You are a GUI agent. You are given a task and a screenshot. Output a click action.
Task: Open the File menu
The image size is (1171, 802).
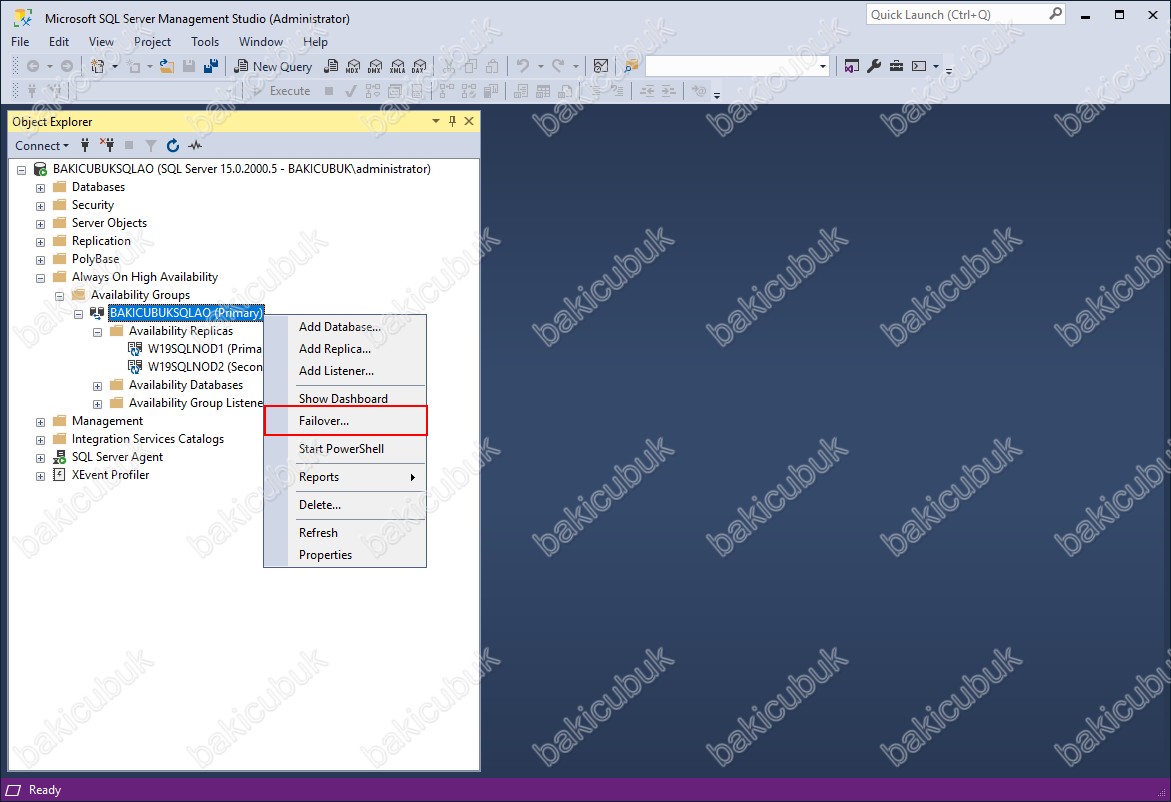pyautogui.click(x=20, y=42)
